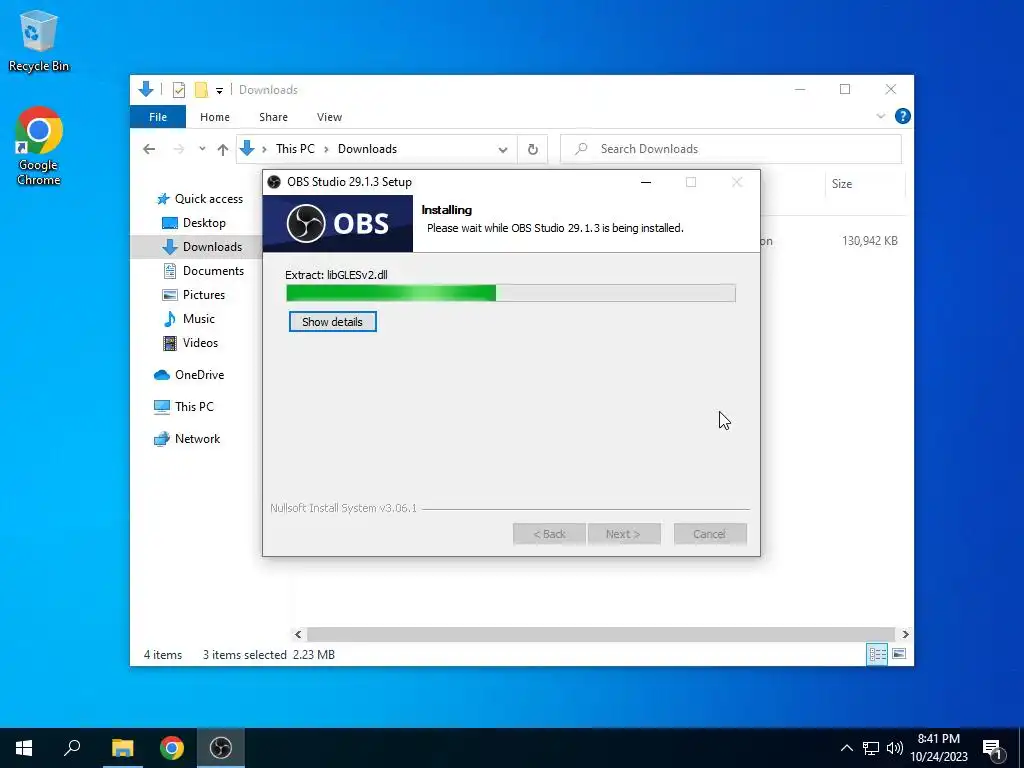Select Videos in navigation pane
The width and height of the screenshot is (1024, 768).
pyautogui.click(x=190, y=343)
